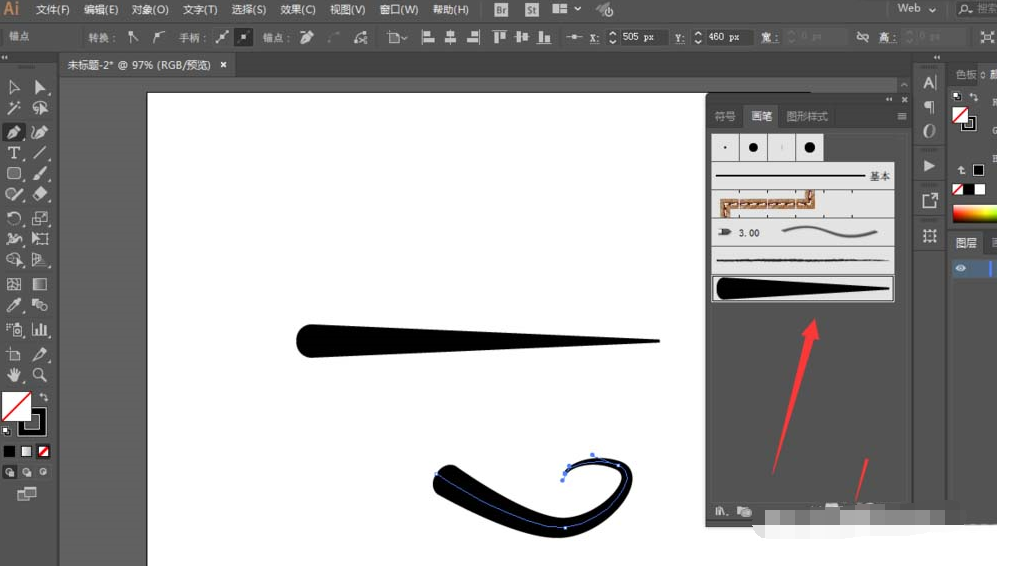Screen dimensions: 1017x566
Task: Select the Hand tool
Action: 14,375
